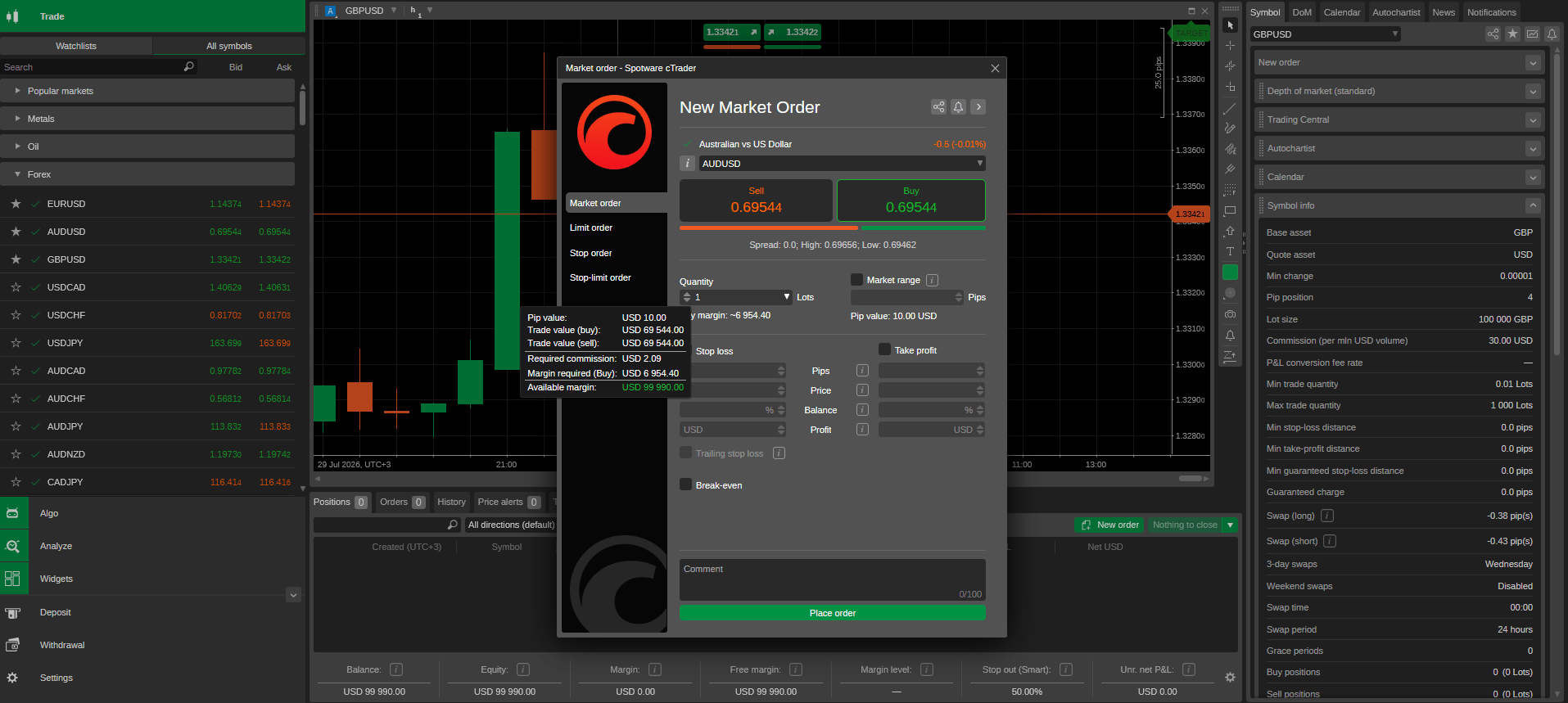This screenshot has width=1568, height=703.
Task: Open Symbol panel price alert bell
Action: (x=1552, y=34)
